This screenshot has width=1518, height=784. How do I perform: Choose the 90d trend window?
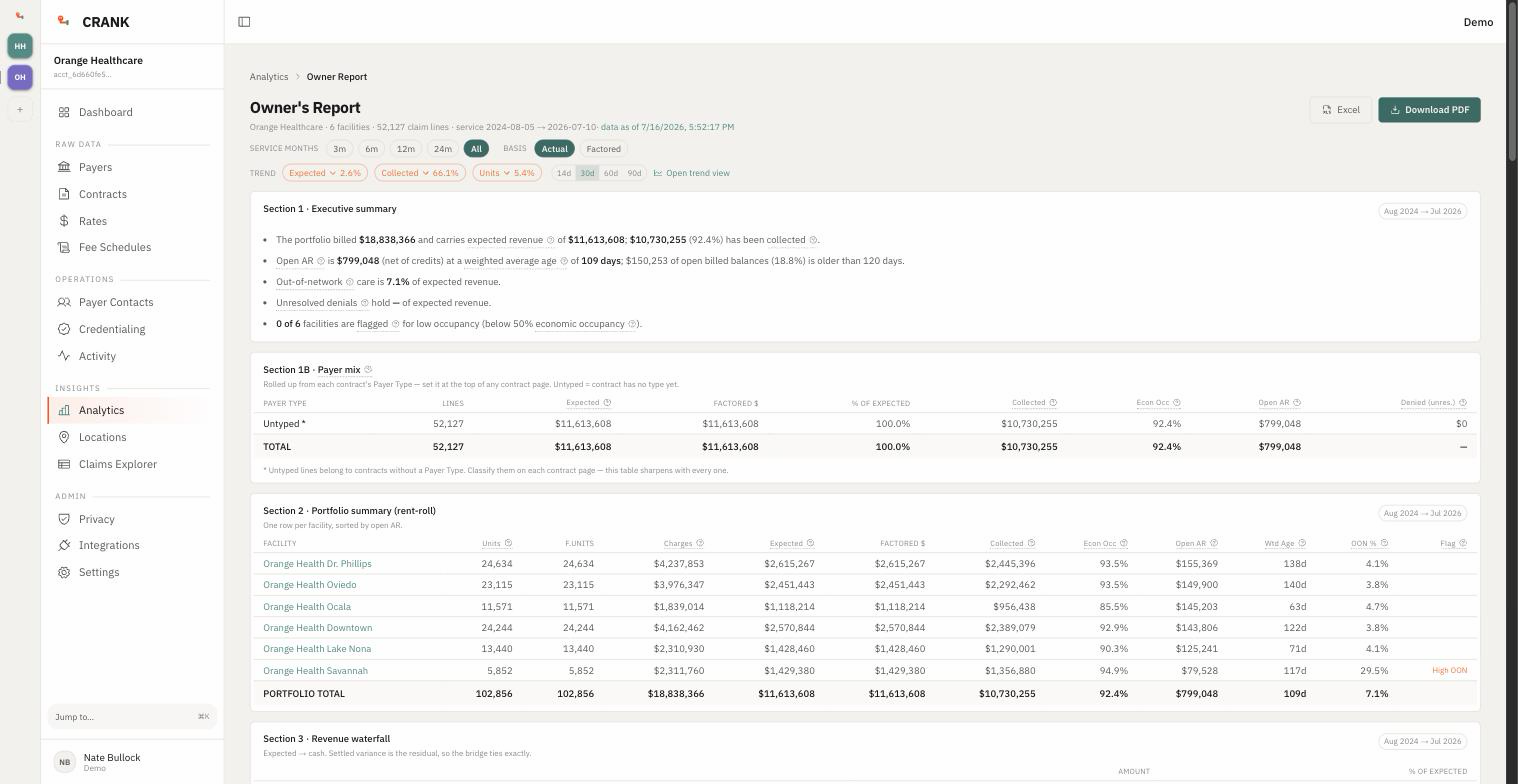pos(634,173)
